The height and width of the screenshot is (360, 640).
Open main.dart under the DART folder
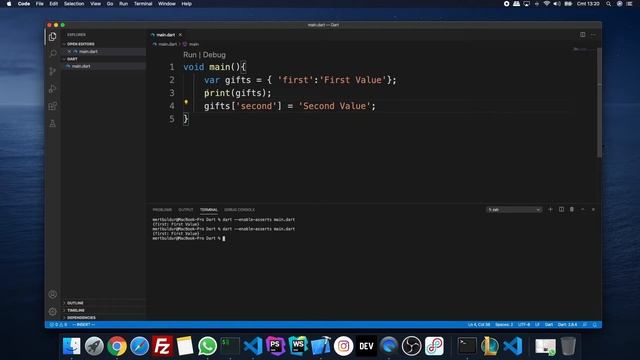point(81,66)
